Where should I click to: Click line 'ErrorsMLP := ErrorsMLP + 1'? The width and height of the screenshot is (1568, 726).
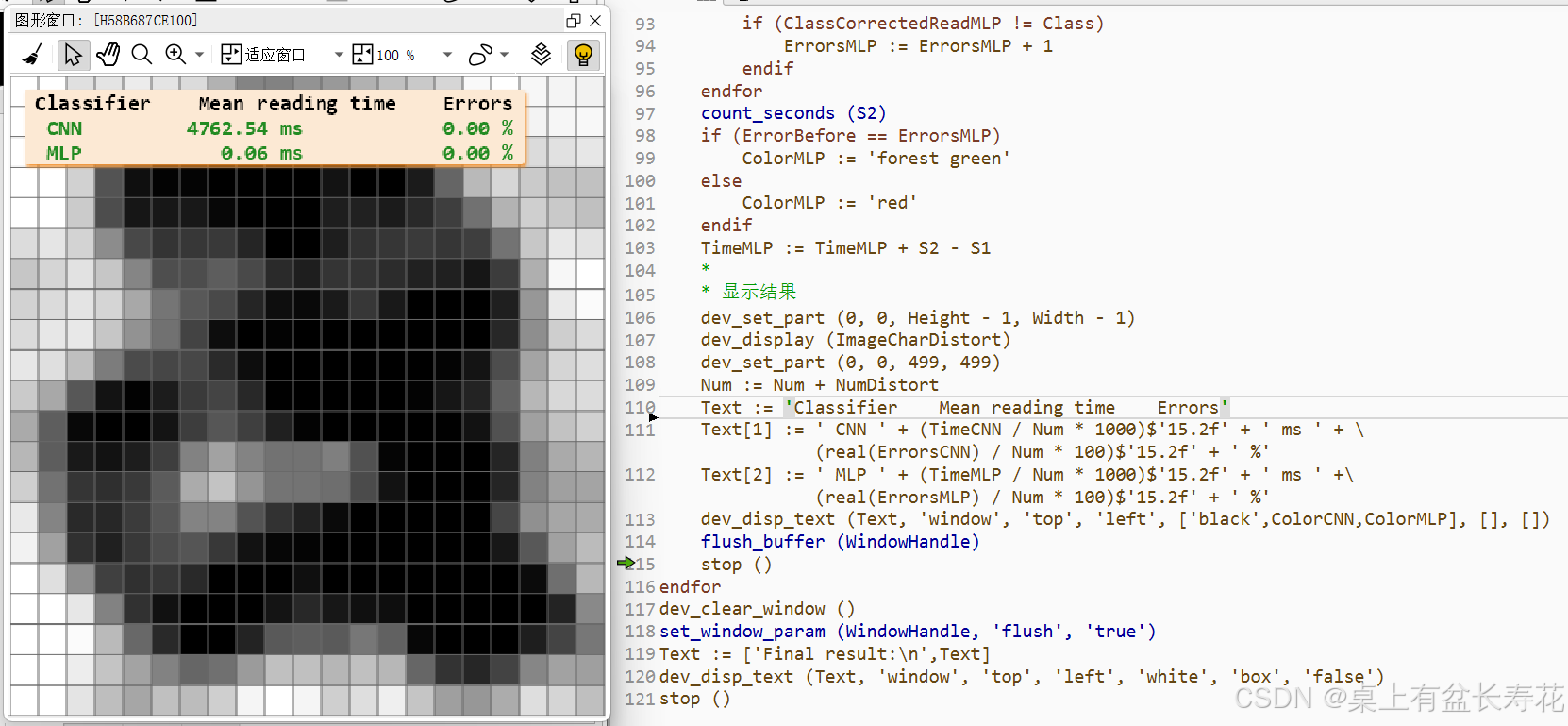[x=918, y=45]
